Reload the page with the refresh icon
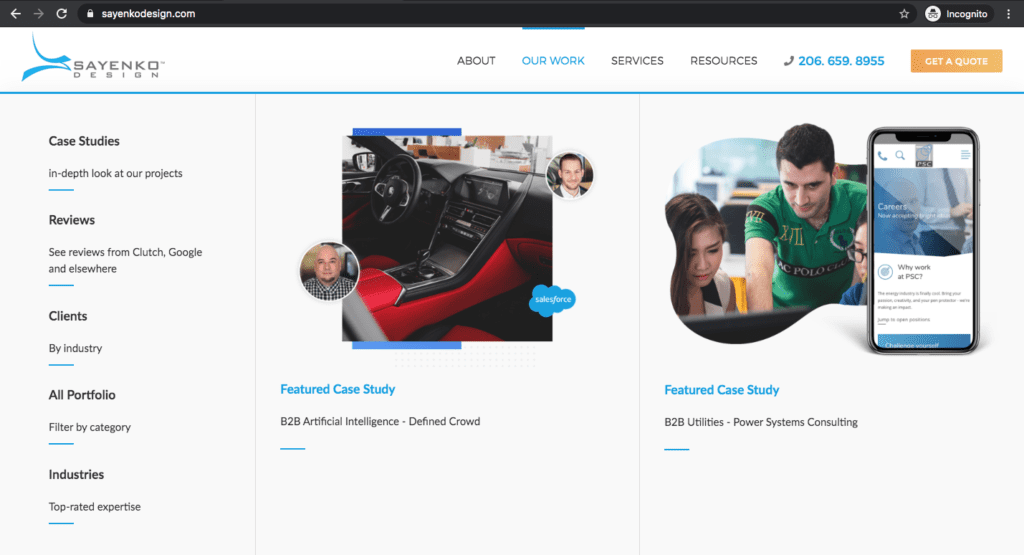Image resolution: width=1024 pixels, height=555 pixels. 62,14
